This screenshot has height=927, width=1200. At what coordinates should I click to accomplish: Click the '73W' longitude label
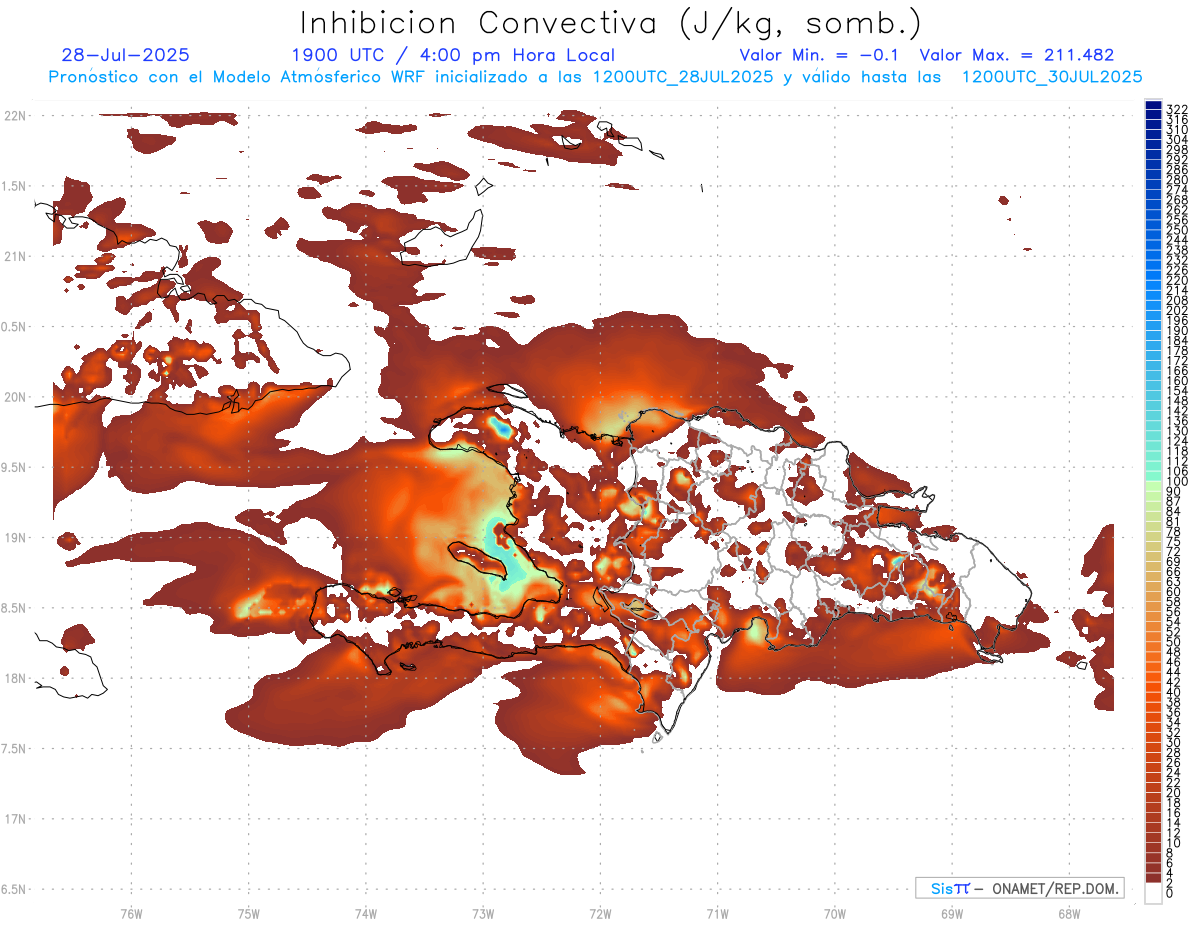tap(483, 913)
